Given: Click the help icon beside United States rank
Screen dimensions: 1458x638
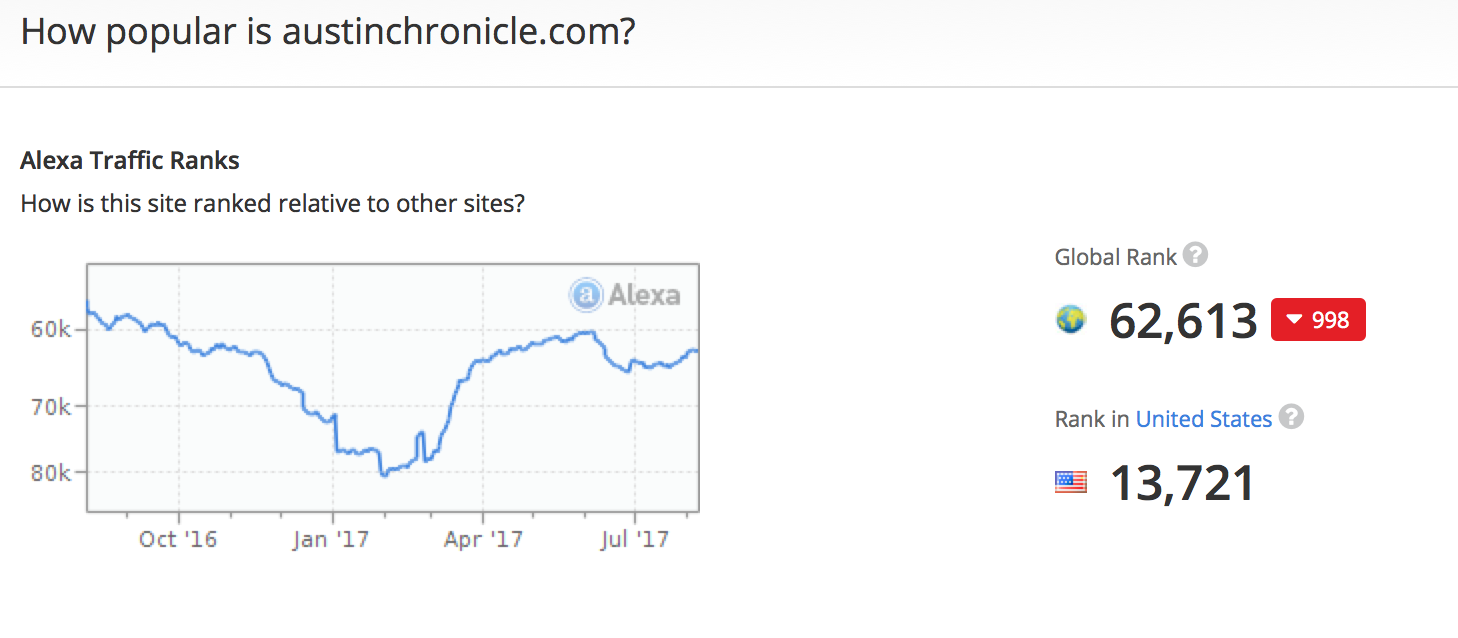Looking at the screenshot, I should (1291, 418).
